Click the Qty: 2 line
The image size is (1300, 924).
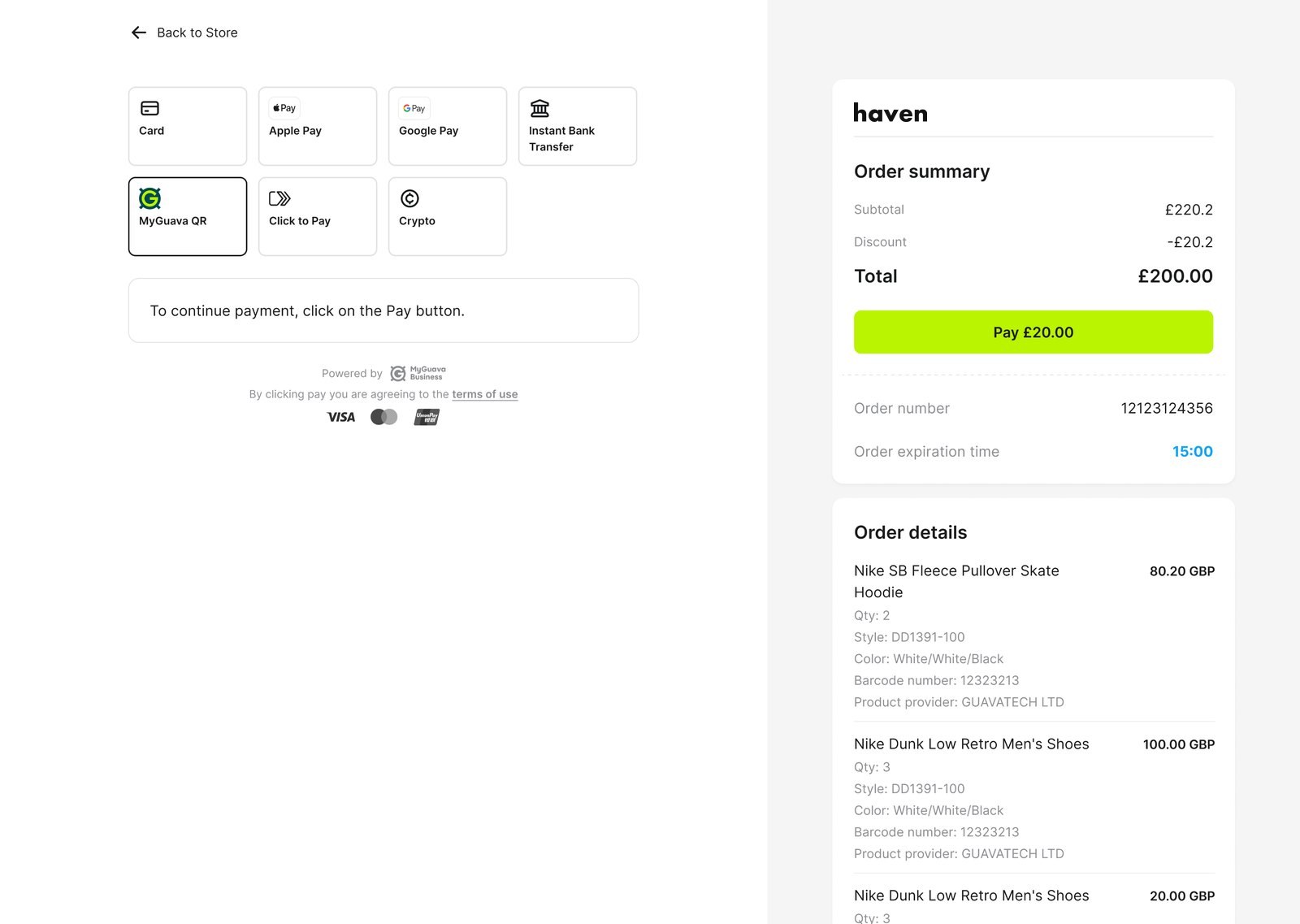[872, 616]
